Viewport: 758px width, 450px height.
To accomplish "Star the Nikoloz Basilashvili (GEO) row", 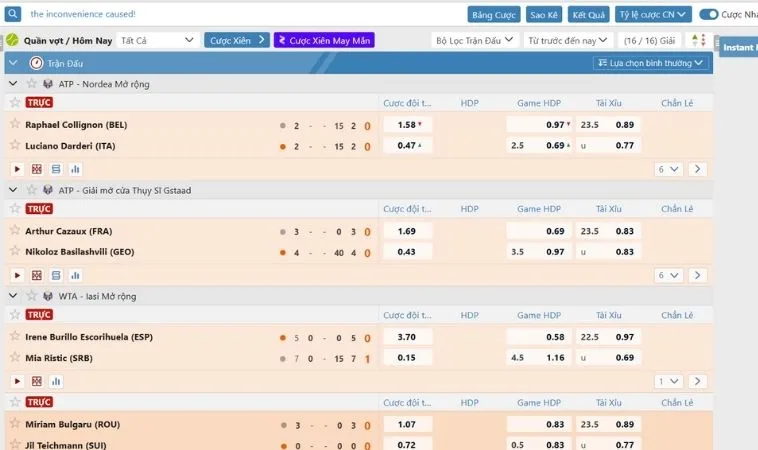I will coord(15,251).
